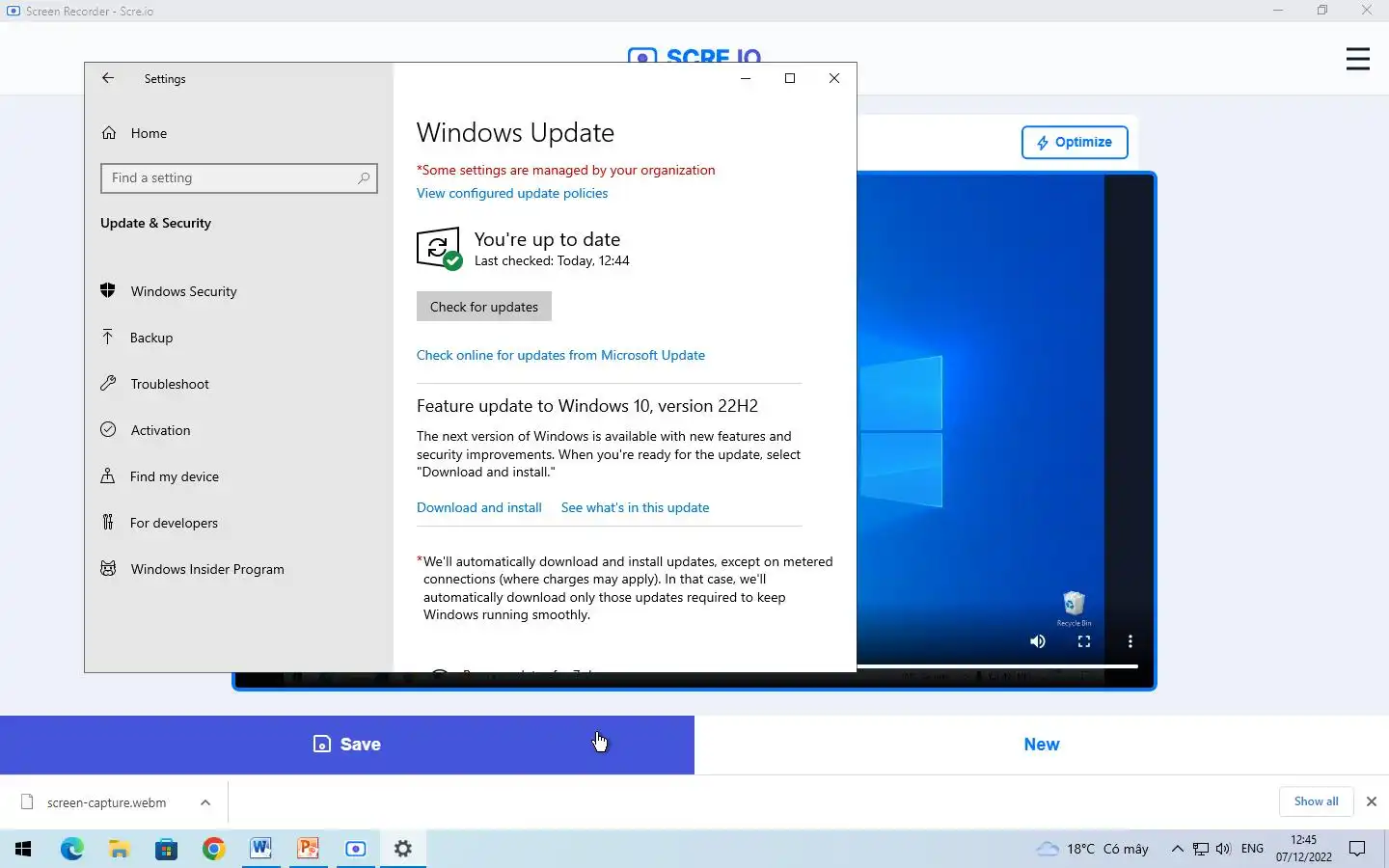Viewport: 1389px width, 868px height.
Task: Open the weather widget showing 18°C
Action: 1092,849
